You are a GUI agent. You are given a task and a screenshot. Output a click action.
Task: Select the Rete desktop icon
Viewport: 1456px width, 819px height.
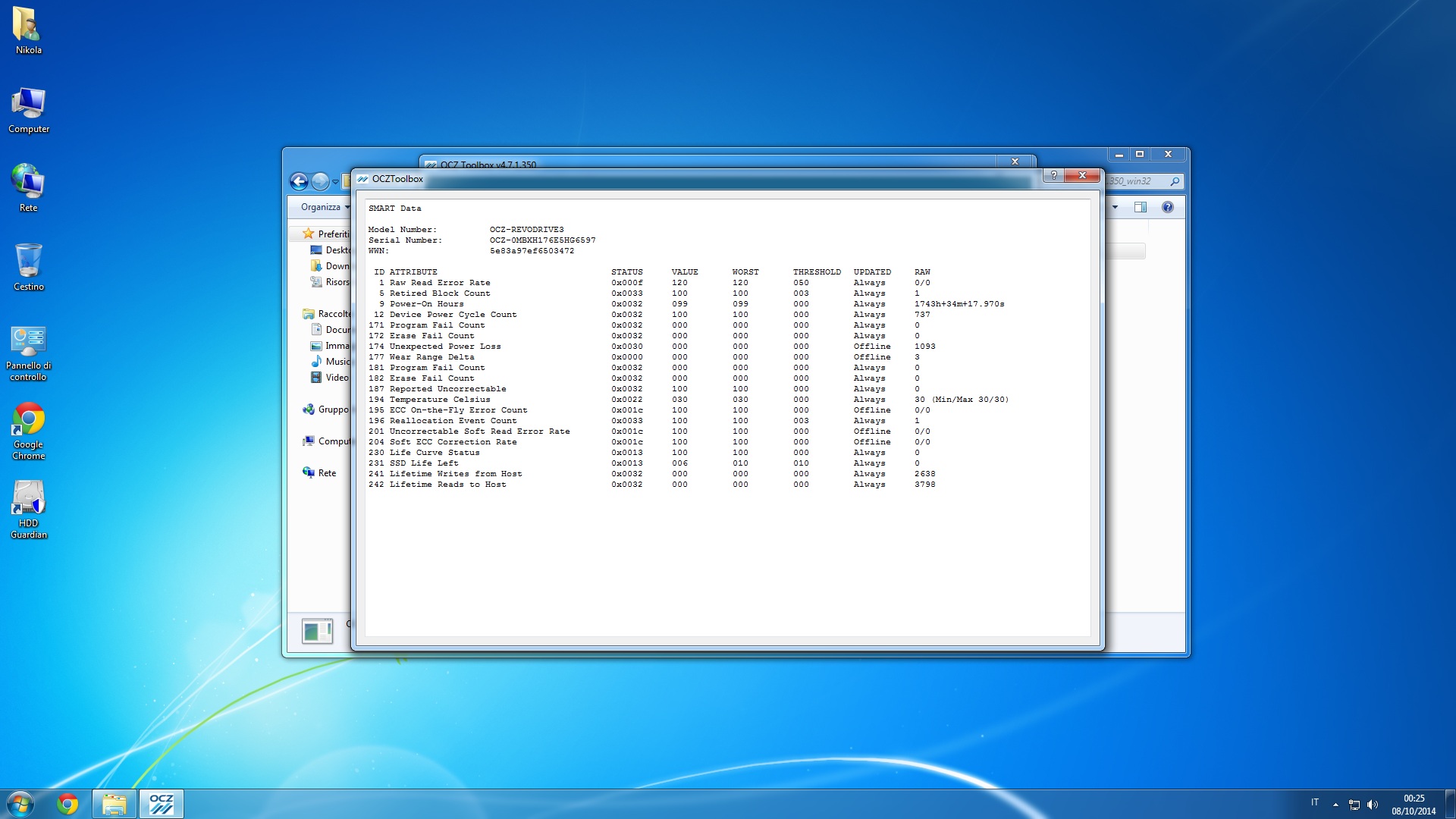pyautogui.click(x=28, y=188)
